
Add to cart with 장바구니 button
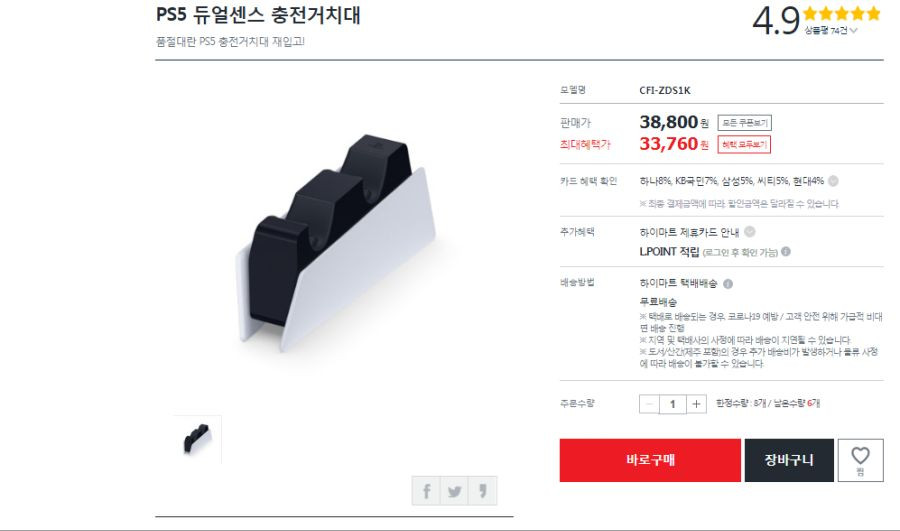tap(789, 460)
